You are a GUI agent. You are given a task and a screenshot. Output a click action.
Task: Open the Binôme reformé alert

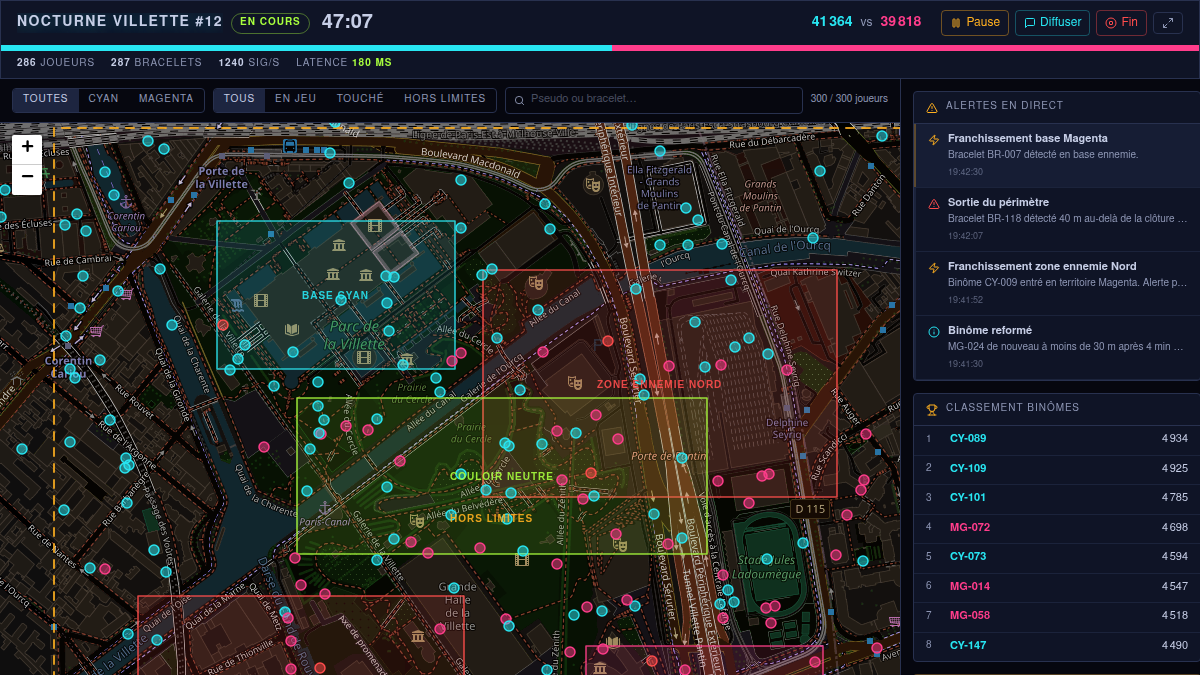coord(1057,347)
